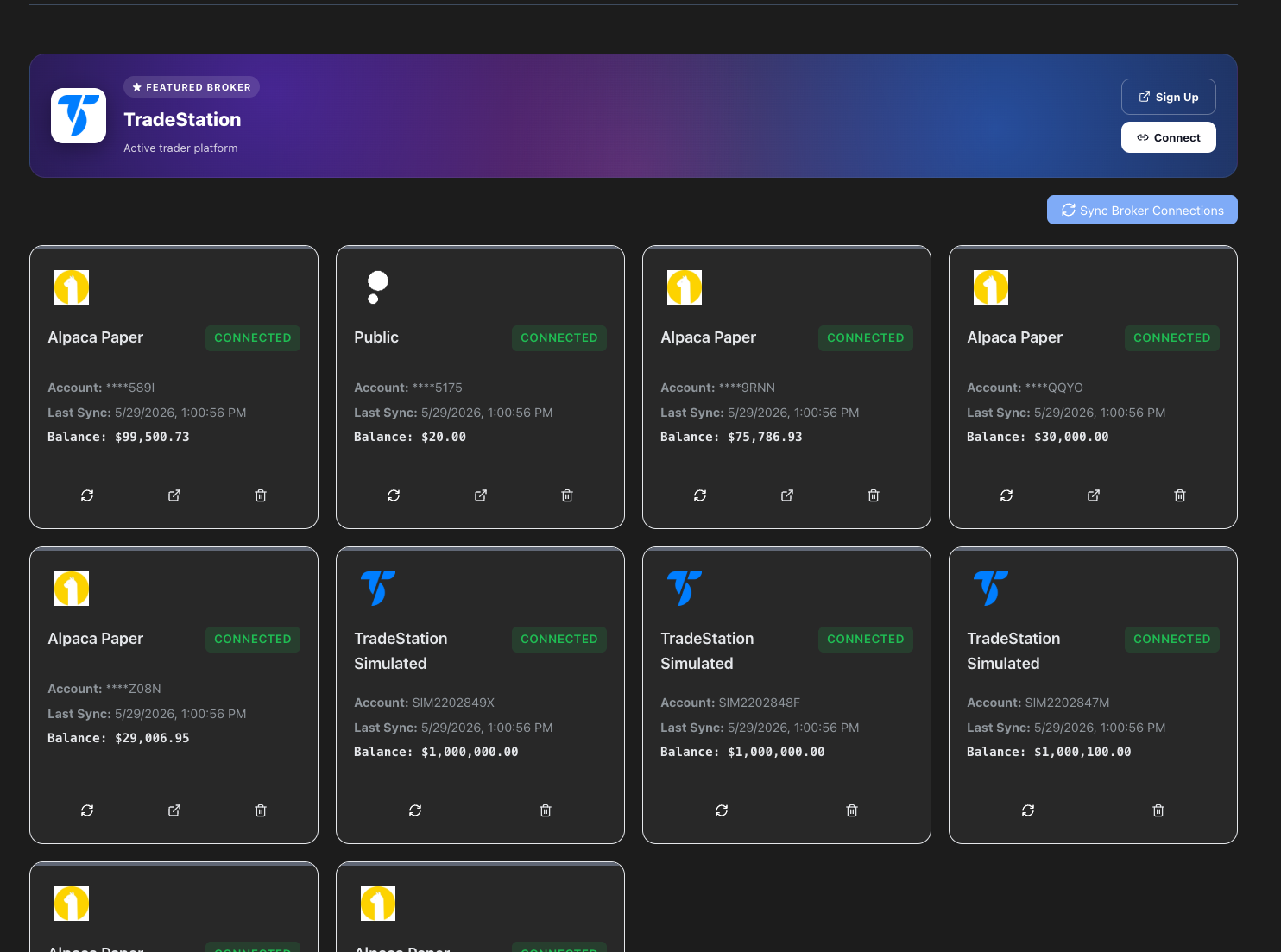Click CONNECTED badge on SIM2202849X card

(x=559, y=639)
